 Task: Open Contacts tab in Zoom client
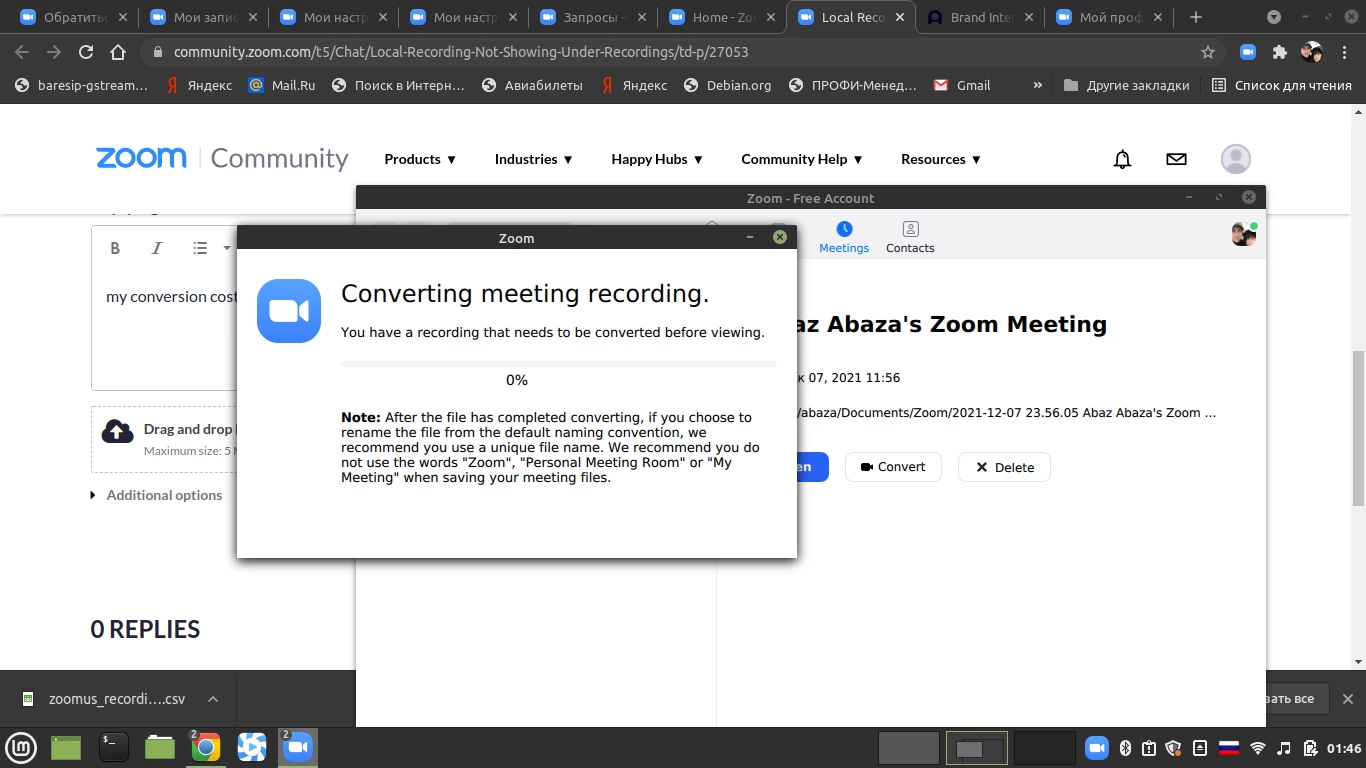point(910,238)
